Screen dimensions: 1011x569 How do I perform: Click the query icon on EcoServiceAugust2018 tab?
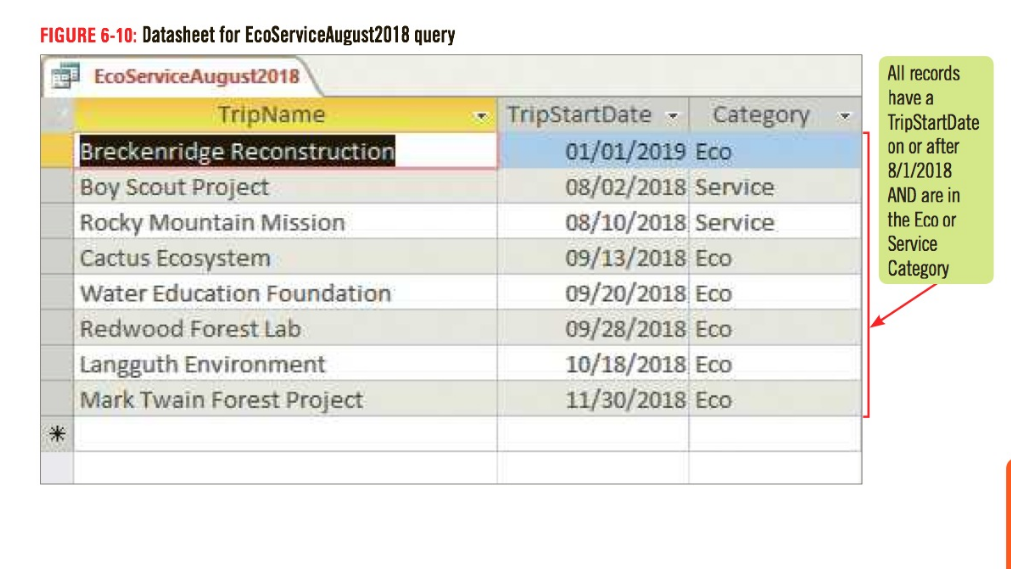[65, 76]
